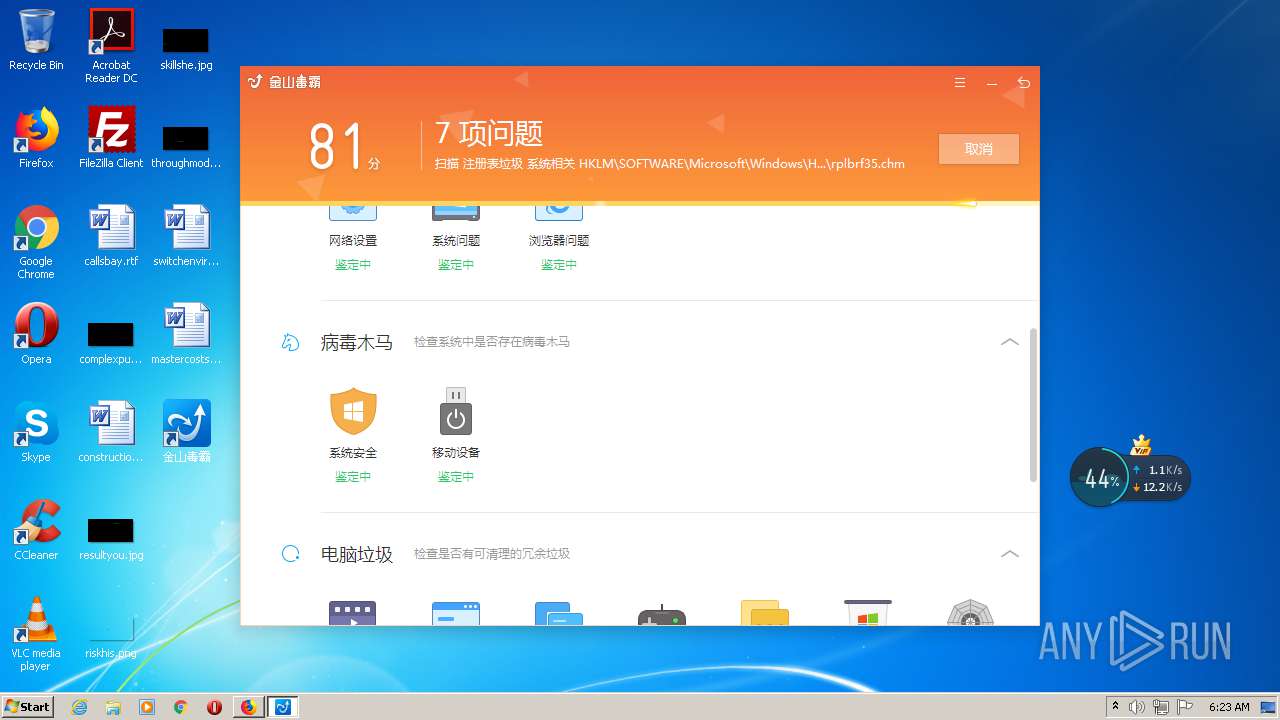Click the Action Center flag tray icon
The height and width of the screenshot is (720, 1280).
tap(1185, 707)
